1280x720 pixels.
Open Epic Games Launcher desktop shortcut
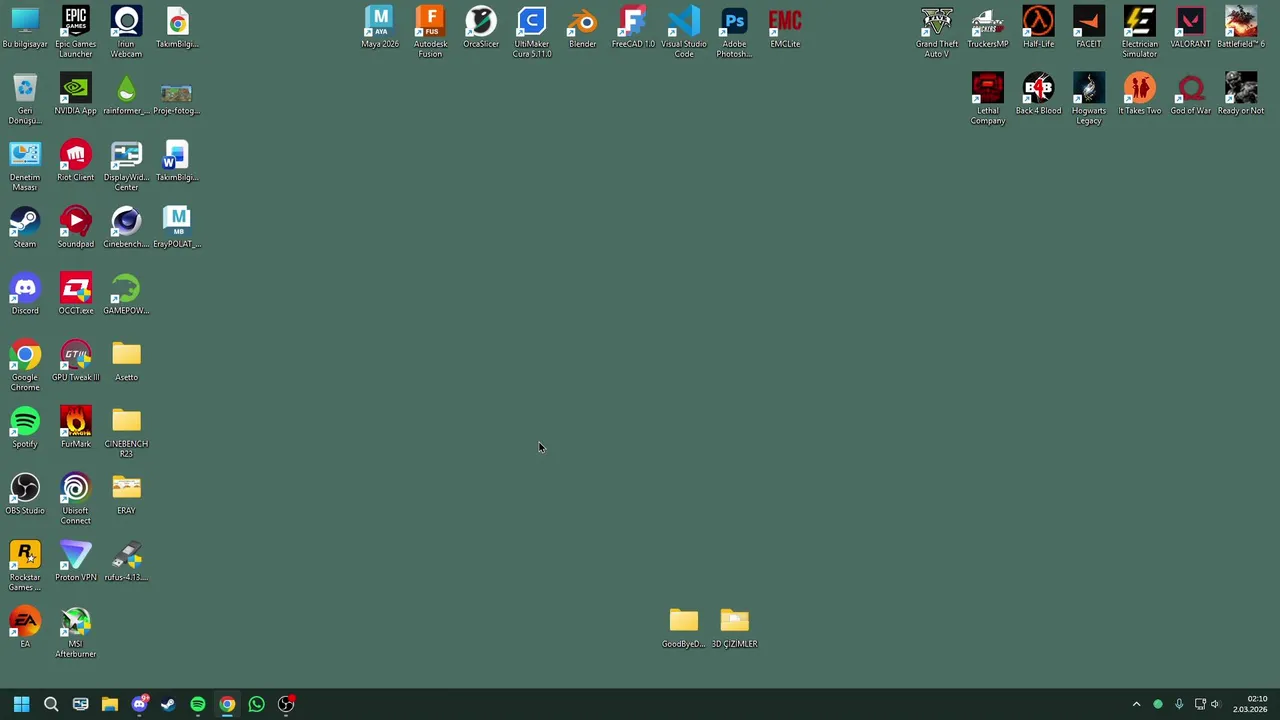click(75, 31)
